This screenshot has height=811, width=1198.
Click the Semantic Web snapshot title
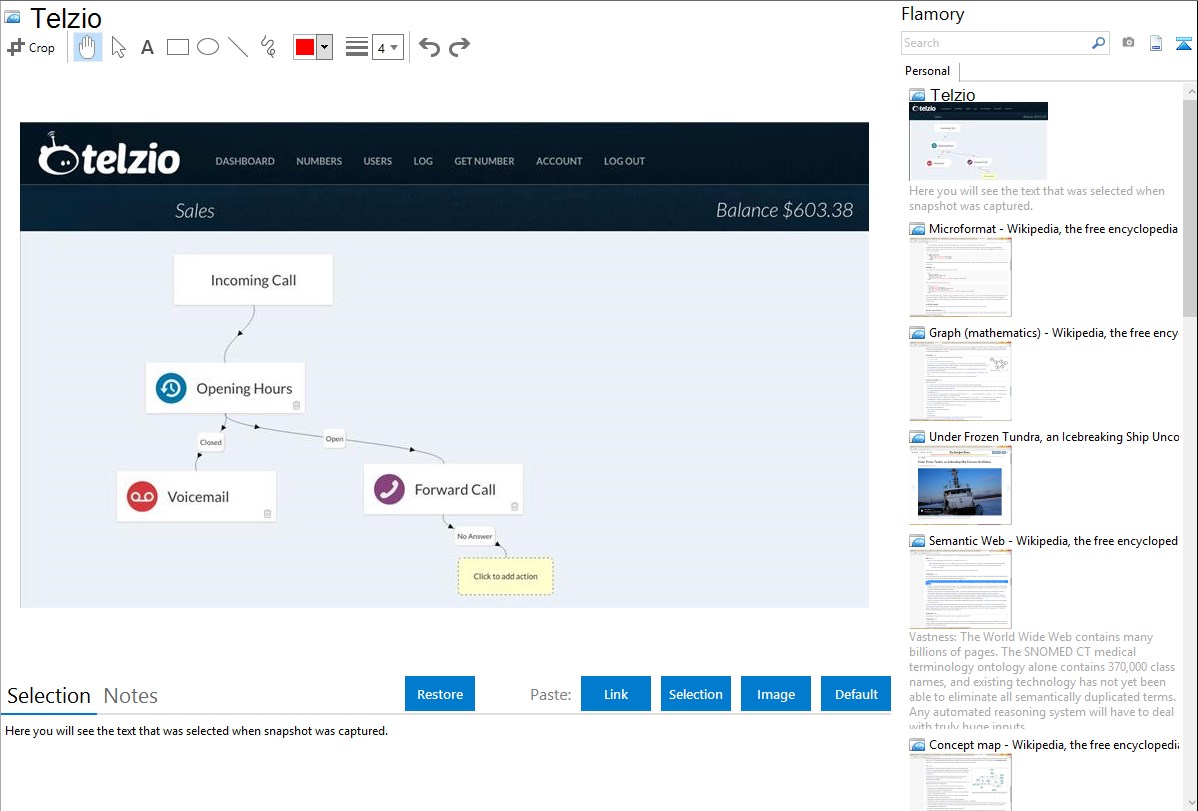tap(1053, 540)
